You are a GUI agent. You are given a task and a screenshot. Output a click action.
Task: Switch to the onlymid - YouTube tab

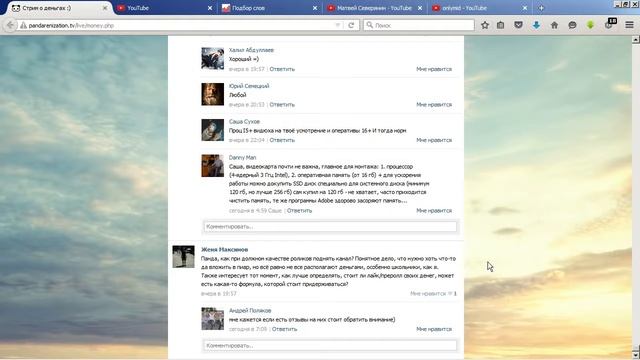click(480, 8)
